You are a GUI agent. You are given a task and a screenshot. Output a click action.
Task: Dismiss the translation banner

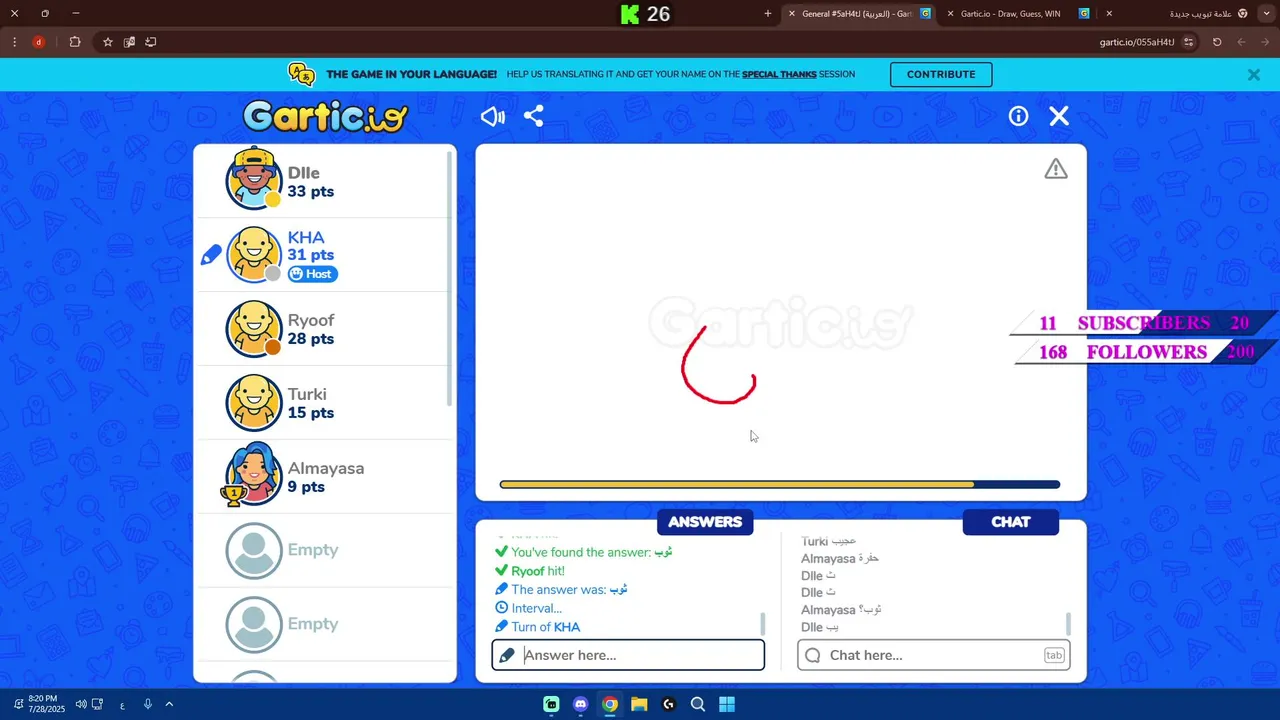click(1254, 75)
